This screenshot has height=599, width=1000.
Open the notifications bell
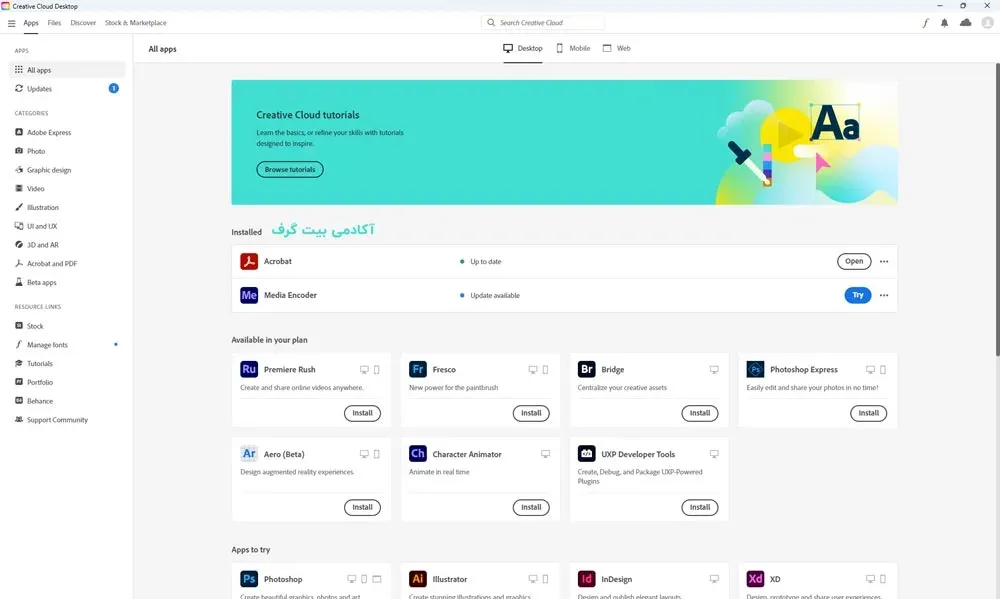click(x=945, y=23)
